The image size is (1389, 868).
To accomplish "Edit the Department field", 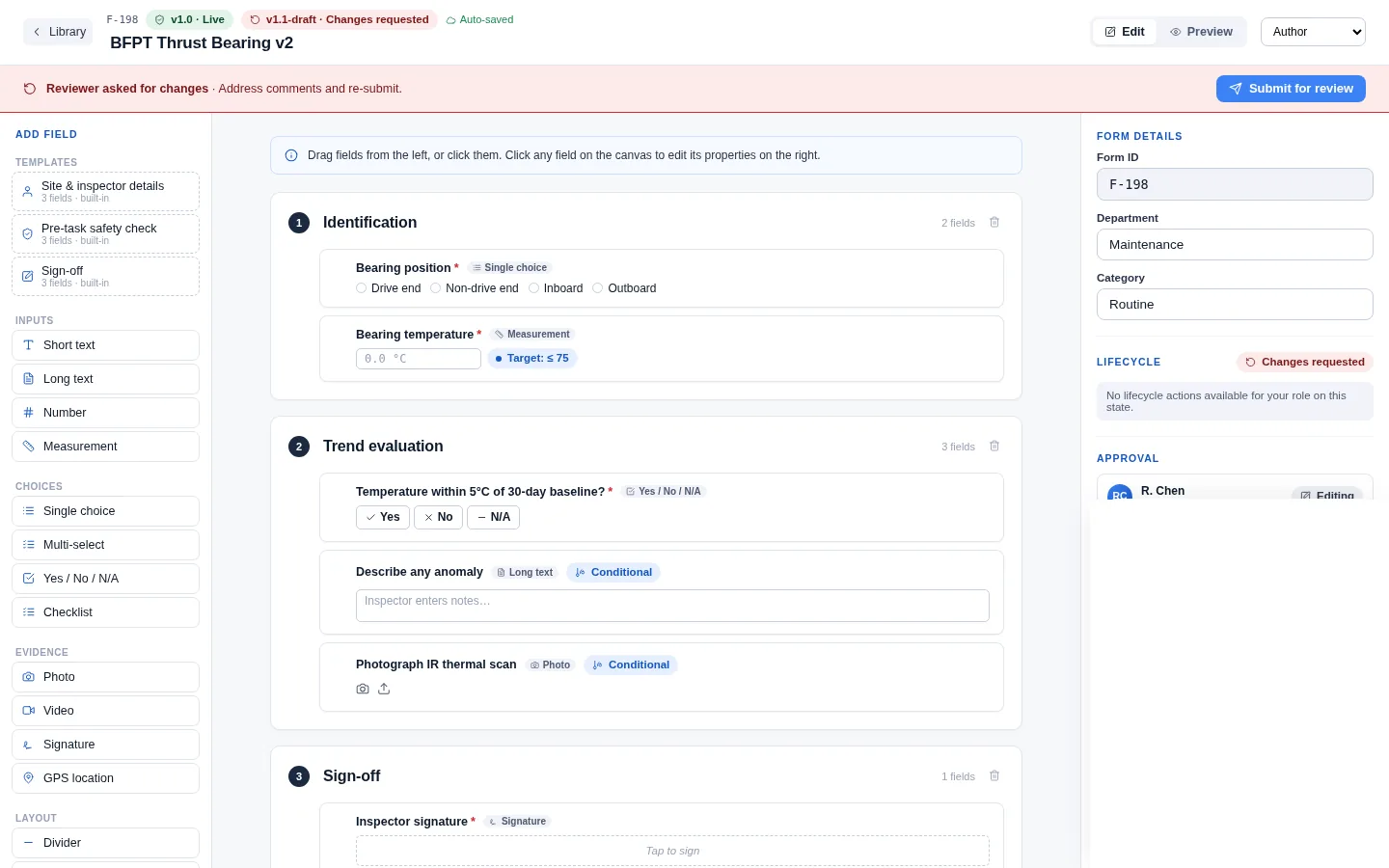I will (x=1235, y=245).
